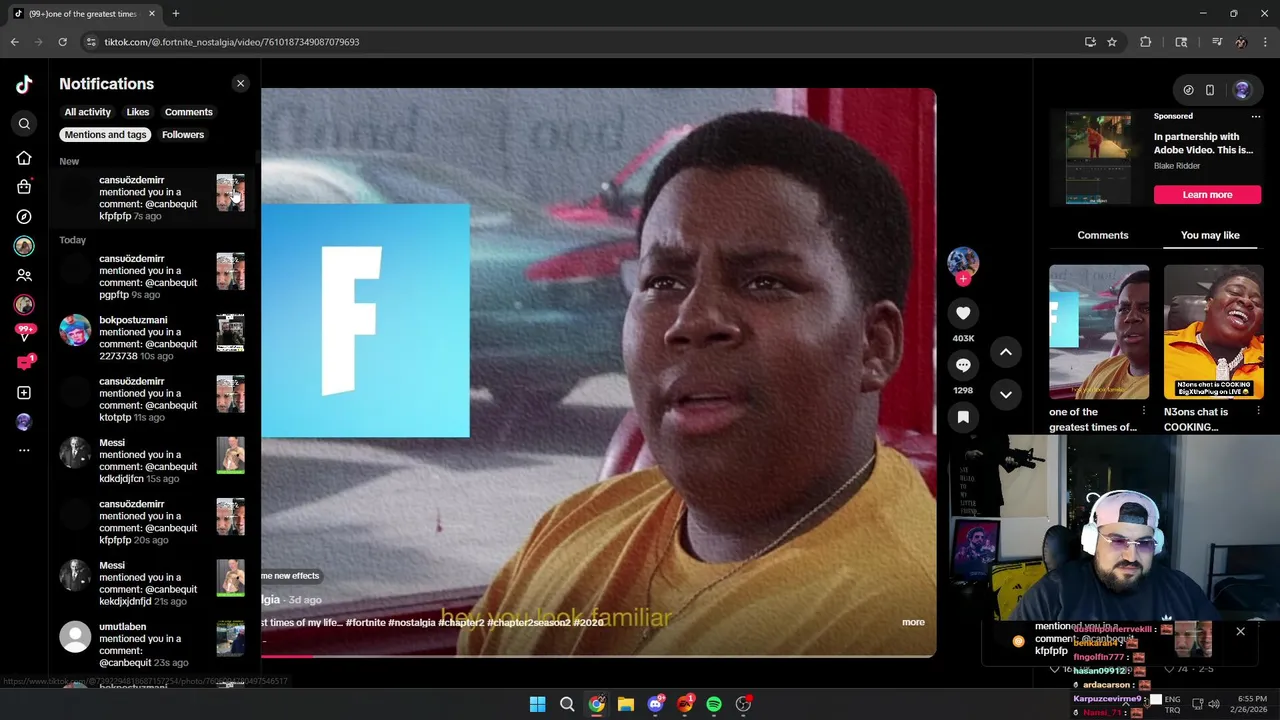Save the video with the bookmark icon
This screenshot has width=1280, height=720.
(963, 417)
